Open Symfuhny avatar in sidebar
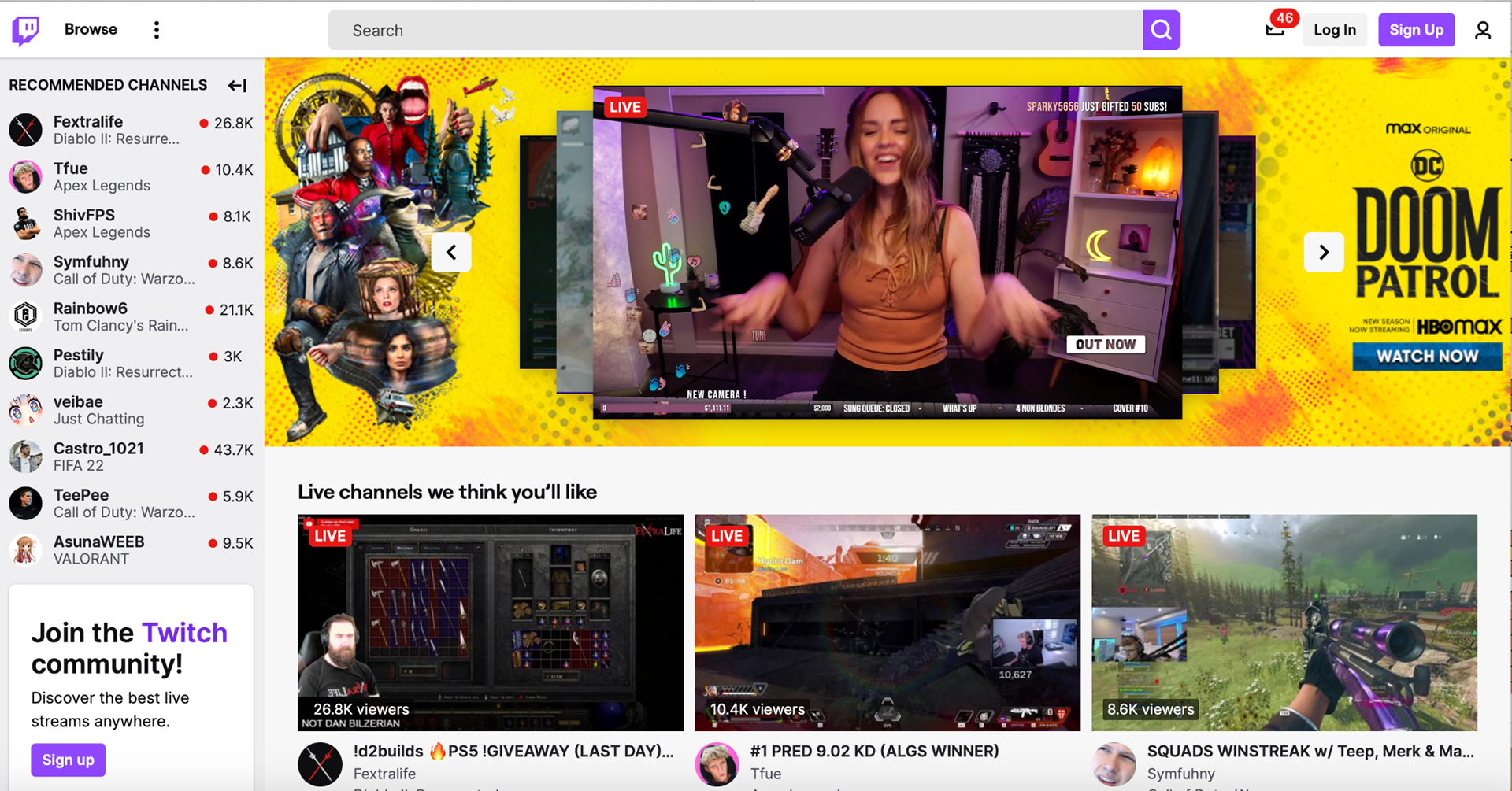The image size is (1512, 791). coord(25,270)
